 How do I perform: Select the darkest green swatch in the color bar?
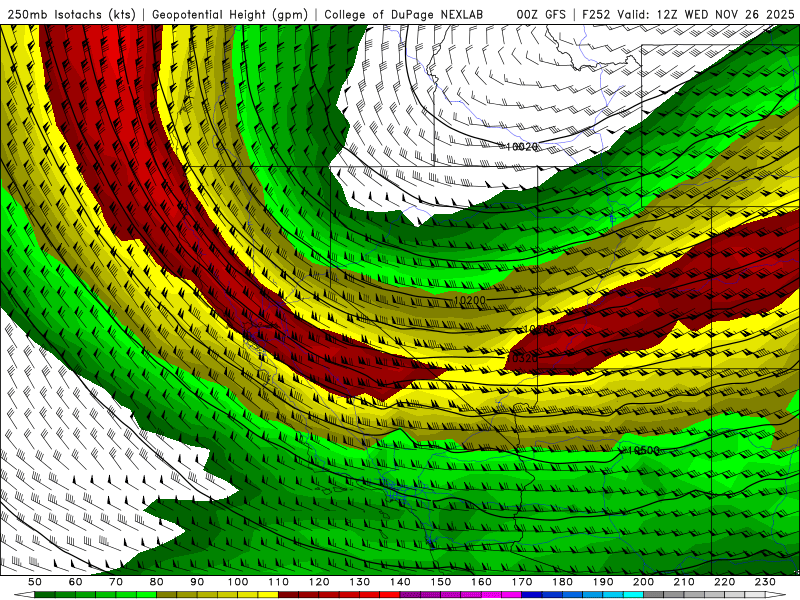45,595
